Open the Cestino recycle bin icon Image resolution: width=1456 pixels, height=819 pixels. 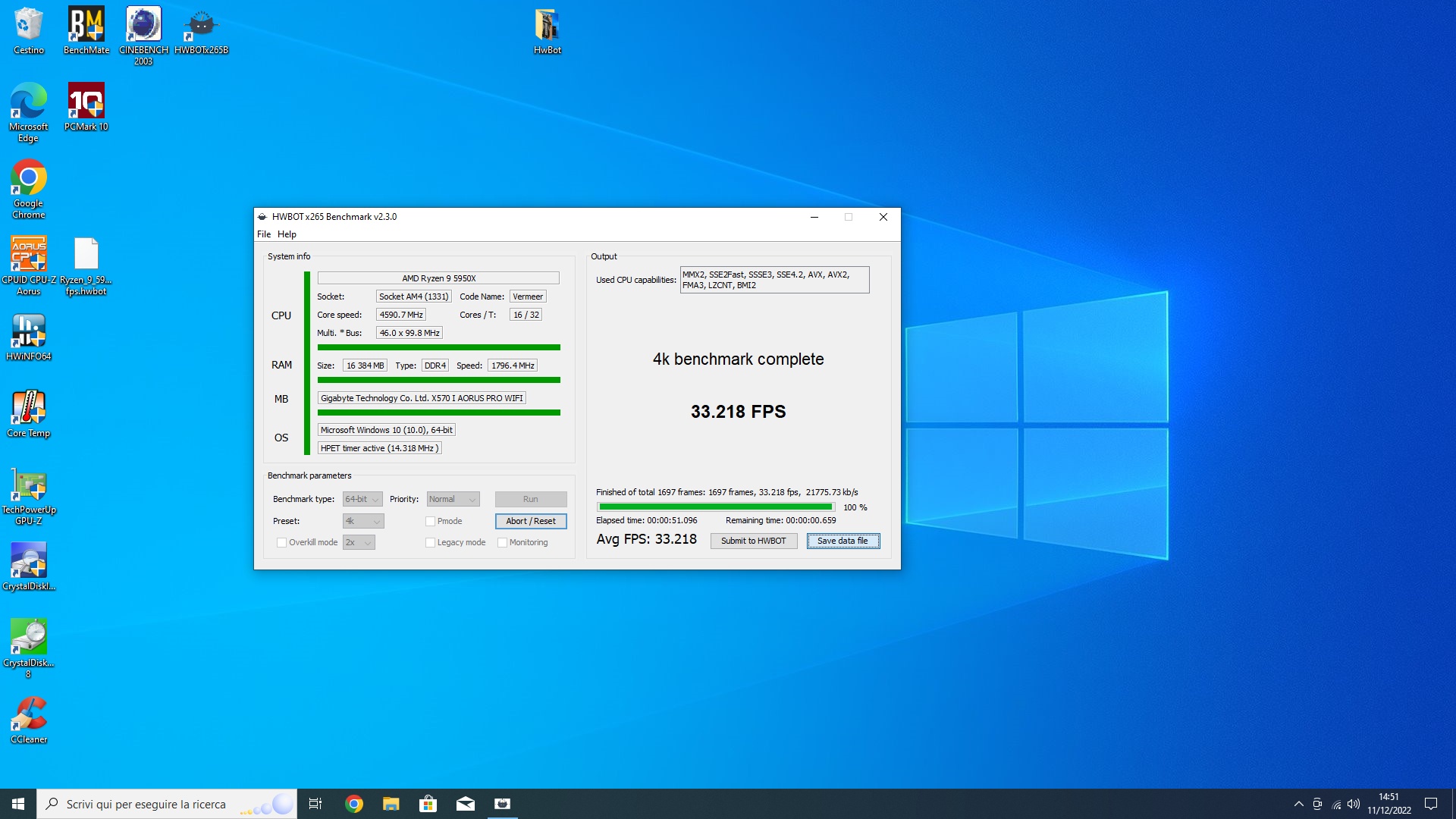[29, 31]
